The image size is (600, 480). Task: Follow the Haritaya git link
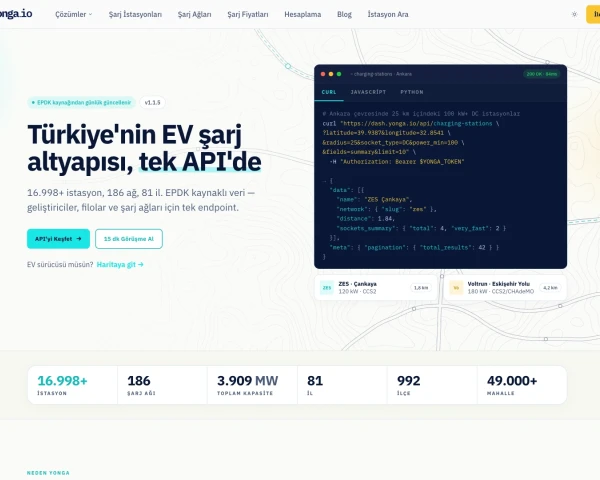coord(120,264)
